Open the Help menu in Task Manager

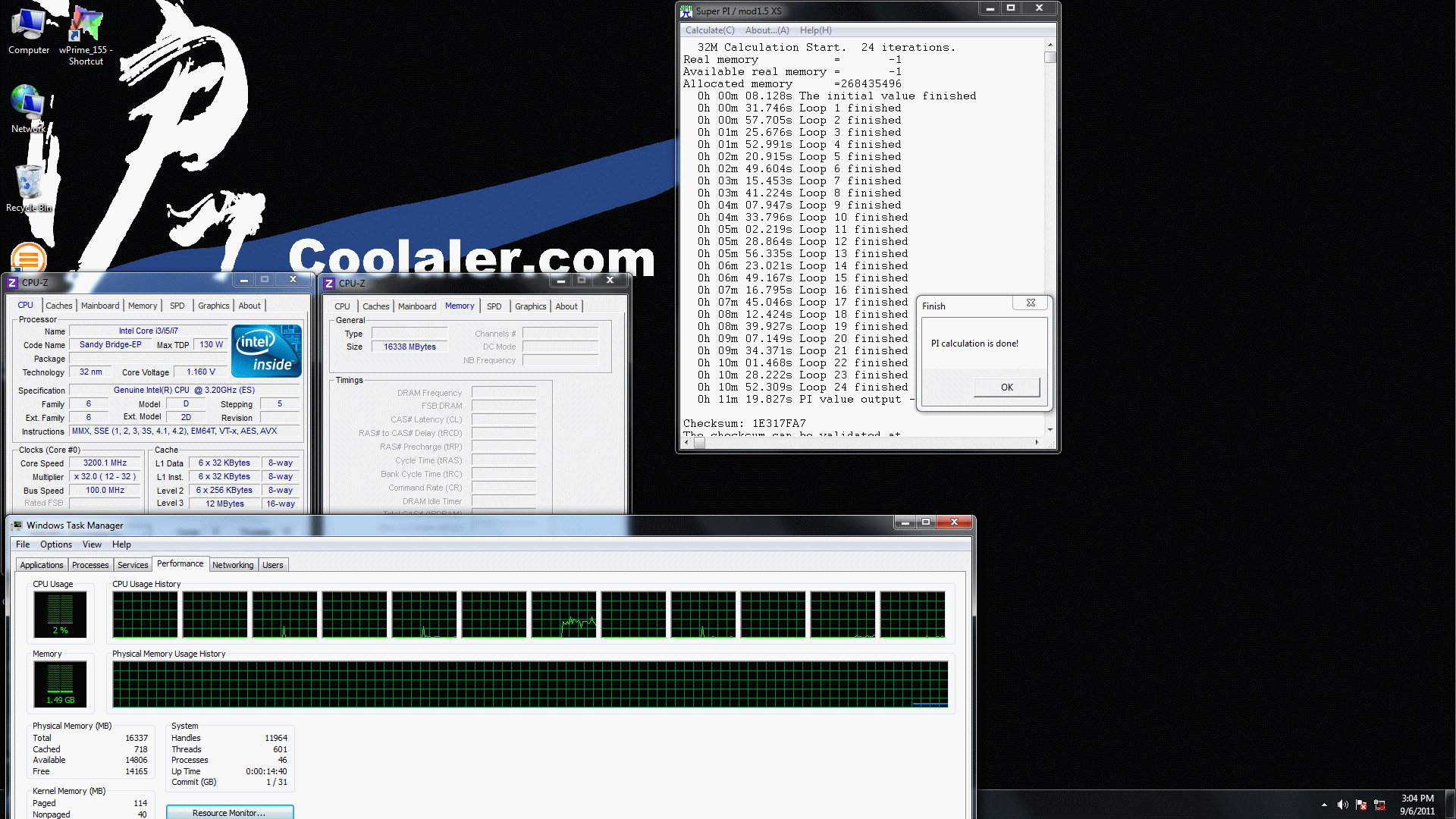click(121, 544)
